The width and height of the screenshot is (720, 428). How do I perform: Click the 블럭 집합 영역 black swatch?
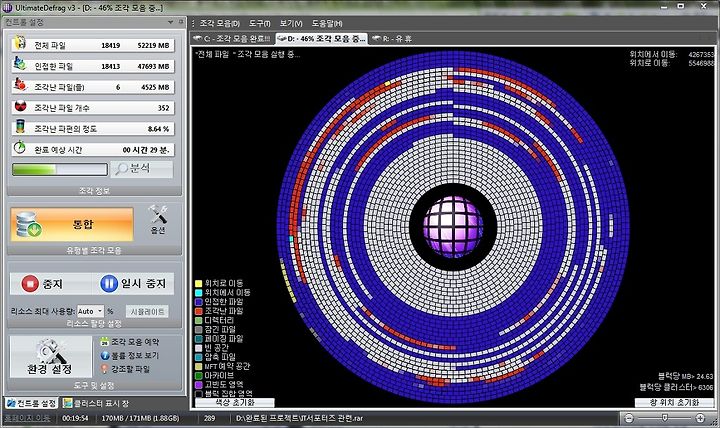coord(199,394)
